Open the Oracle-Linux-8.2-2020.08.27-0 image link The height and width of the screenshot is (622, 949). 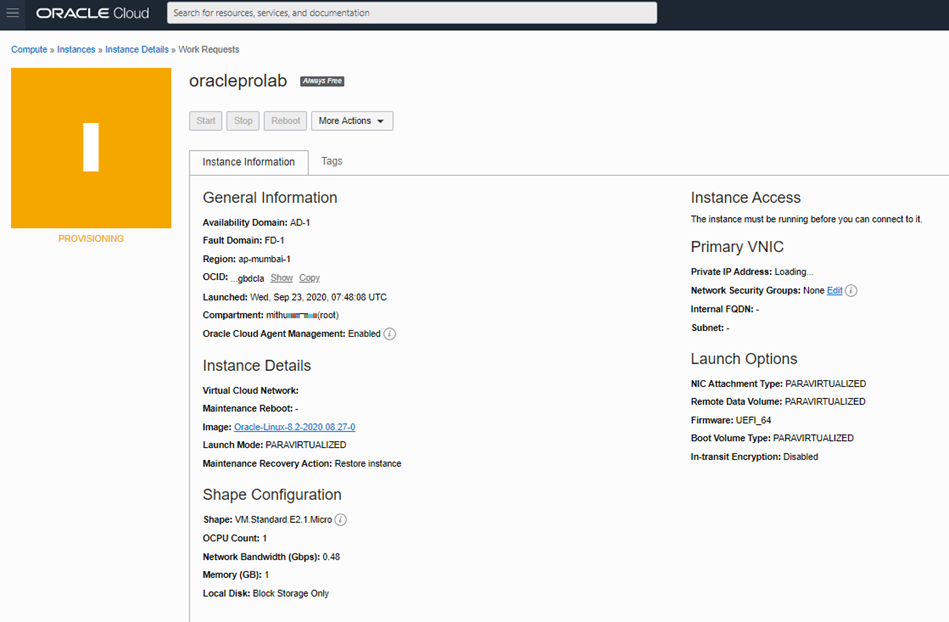295,427
